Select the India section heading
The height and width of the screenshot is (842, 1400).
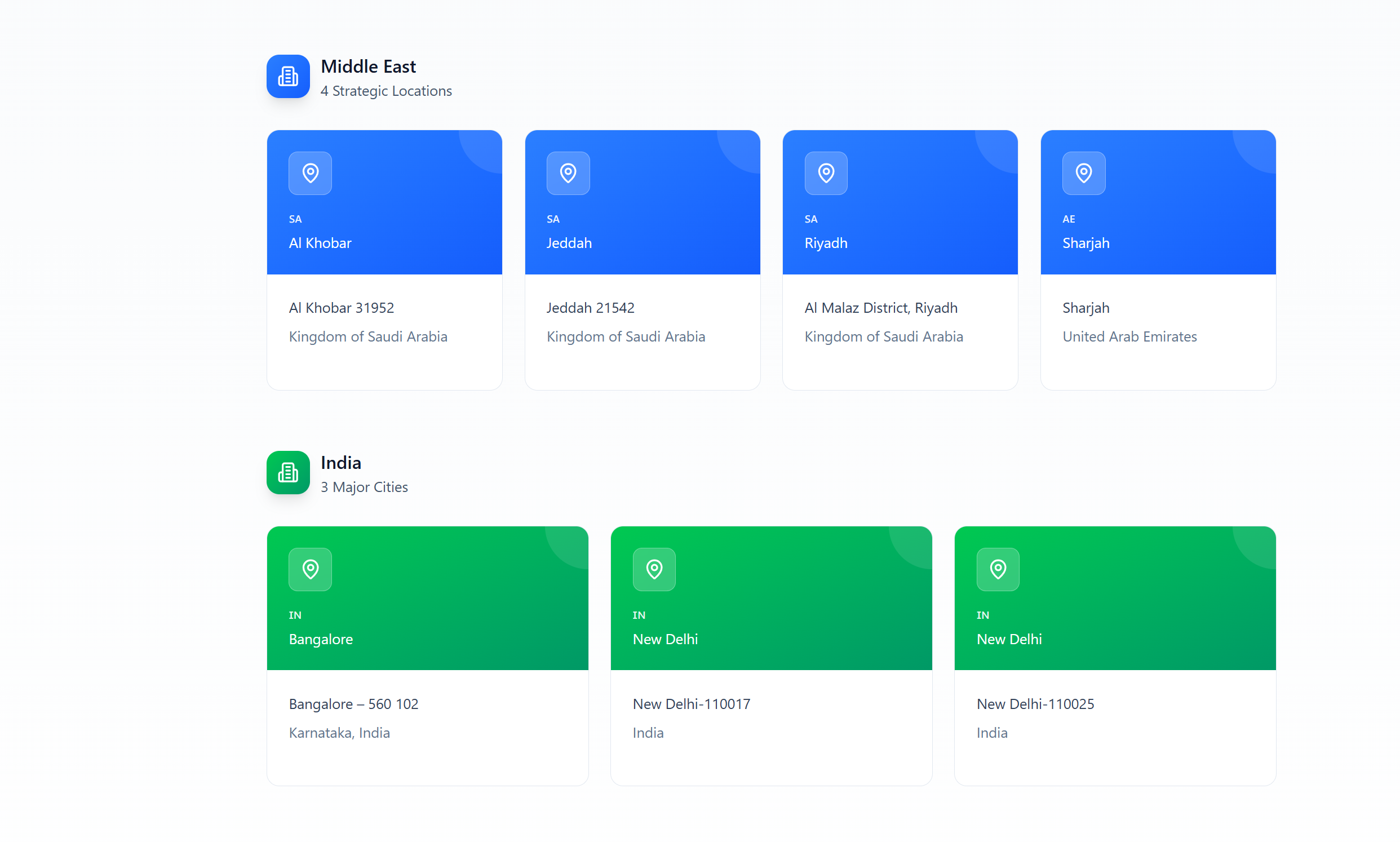coord(340,462)
